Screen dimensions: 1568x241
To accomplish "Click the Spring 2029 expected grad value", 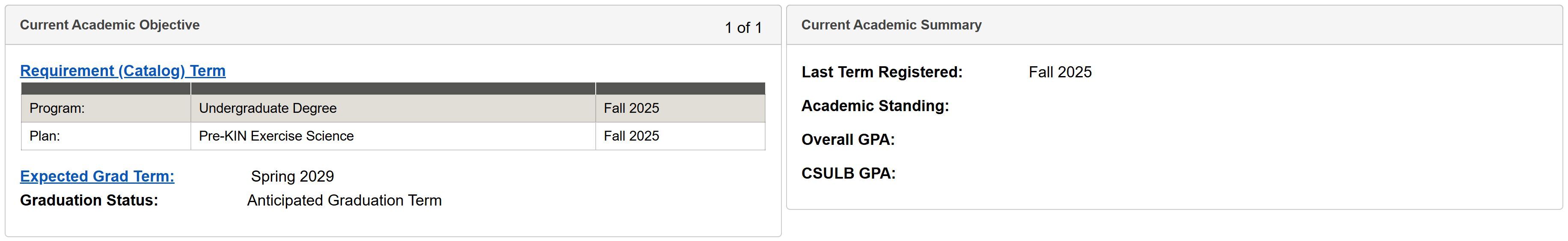I will tap(292, 176).
